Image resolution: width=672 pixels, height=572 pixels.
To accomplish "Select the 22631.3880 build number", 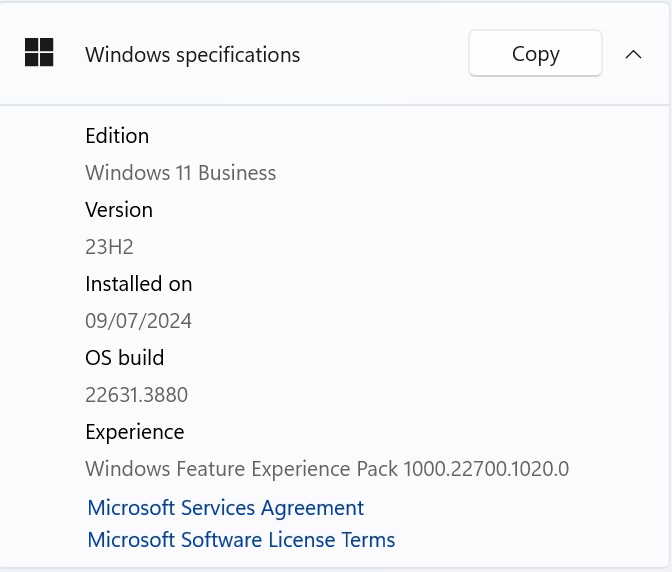I will click(136, 395).
